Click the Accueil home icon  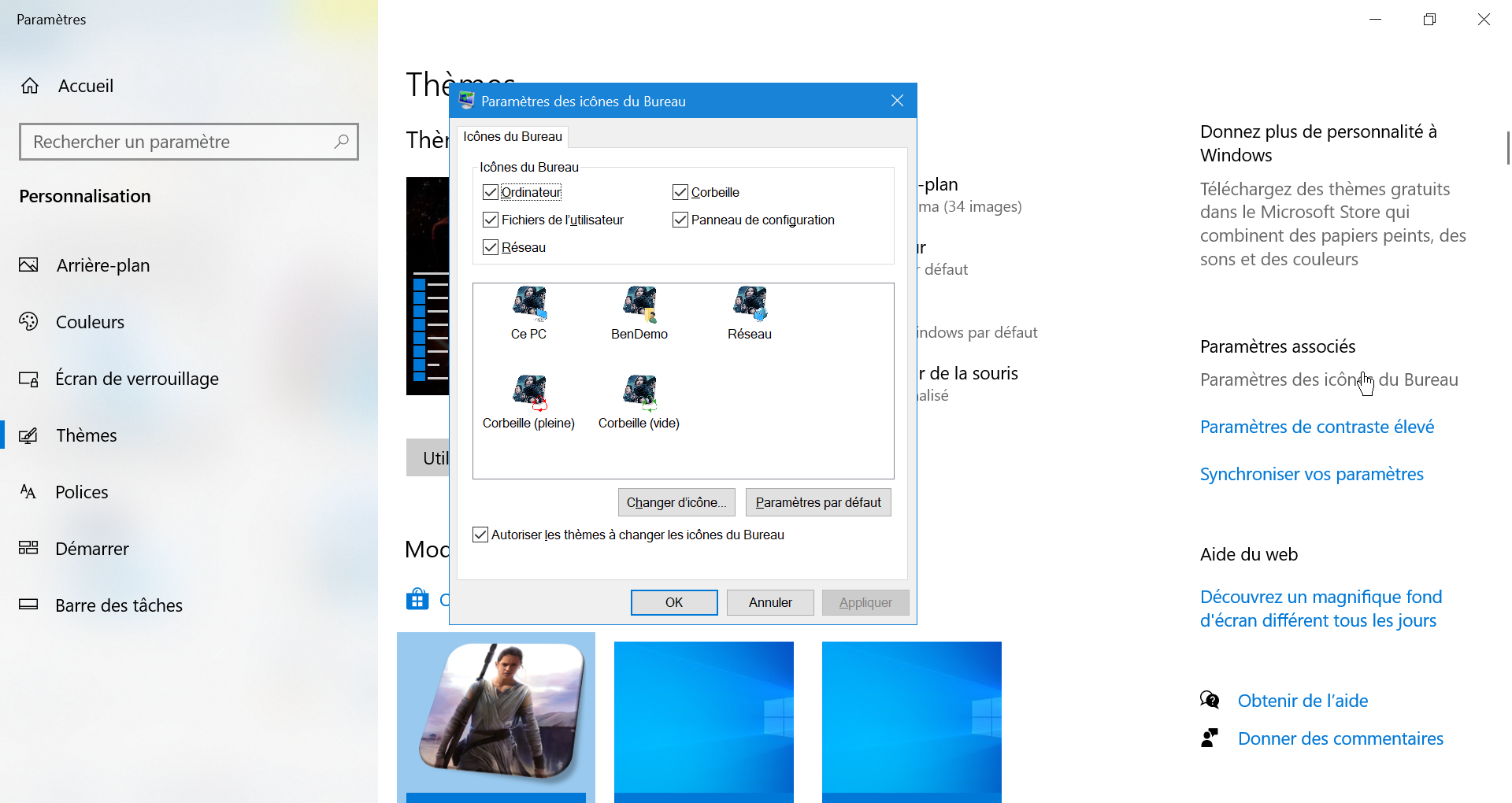pyautogui.click(x=30, y=86)
